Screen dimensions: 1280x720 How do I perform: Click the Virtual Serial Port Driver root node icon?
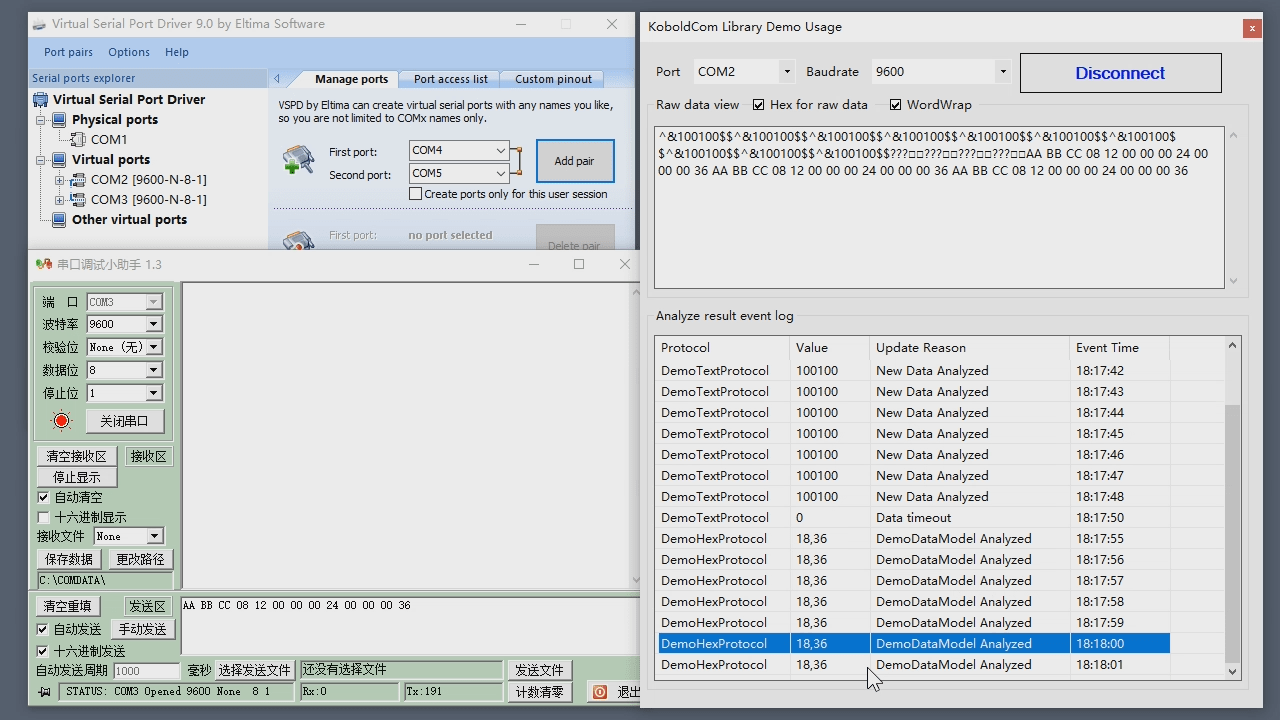coord(40,99)
